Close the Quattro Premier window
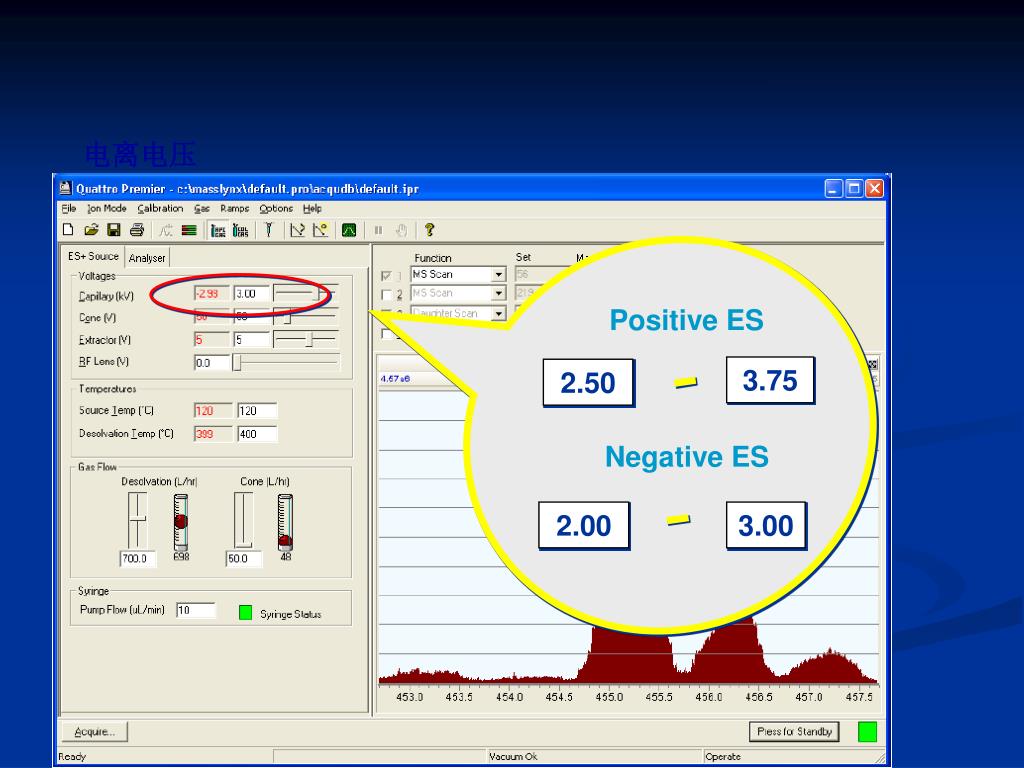Image resolution: width=1024 pixels, height=768 pixels. click(x=874, y=189)
